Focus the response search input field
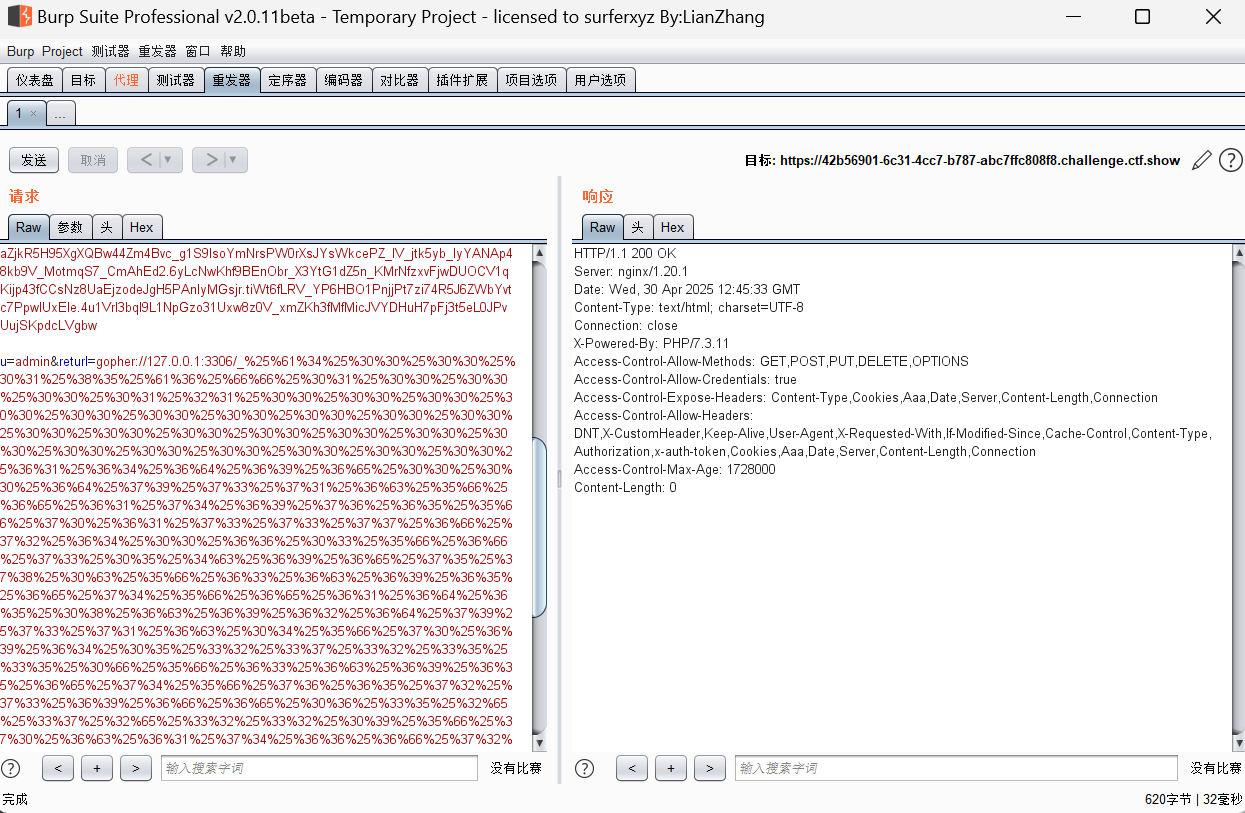This screenshot has height=813, width=1245. pyautogui.click(x=956, y=768)
